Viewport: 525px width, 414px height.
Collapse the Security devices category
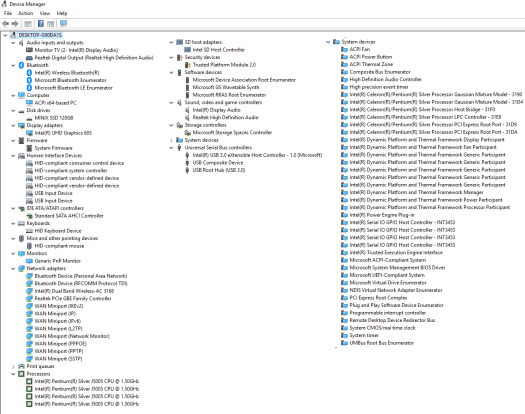pos(171,58)
